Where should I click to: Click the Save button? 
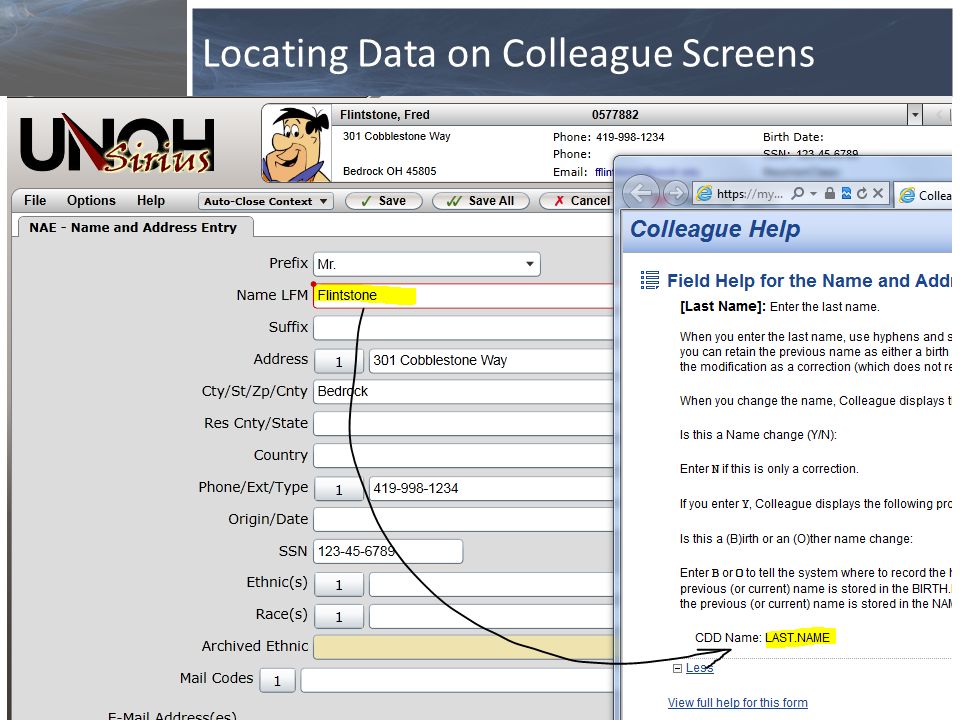(x=384, y=201)
